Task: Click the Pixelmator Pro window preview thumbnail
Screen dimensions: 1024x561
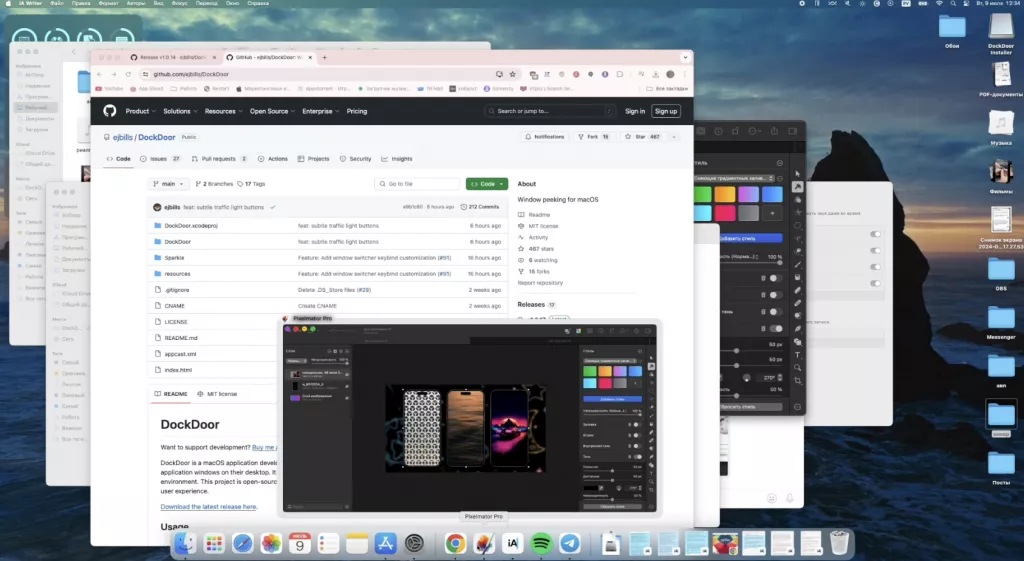Action: [x=470, y=418]
